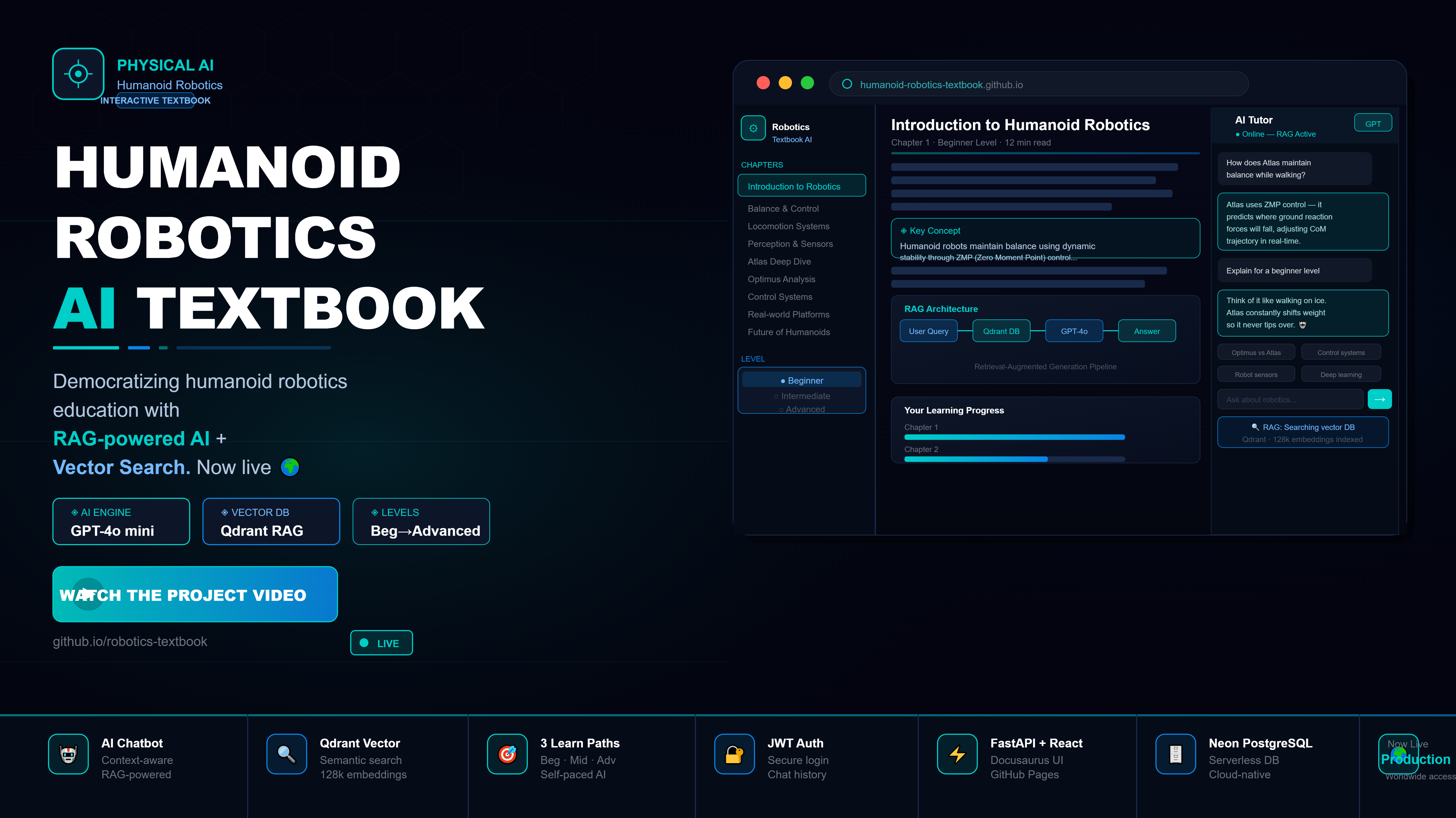
Task: Click the humanoid-robotics-textbook.github.io address bar
Action: click(x=1039, y=84)
